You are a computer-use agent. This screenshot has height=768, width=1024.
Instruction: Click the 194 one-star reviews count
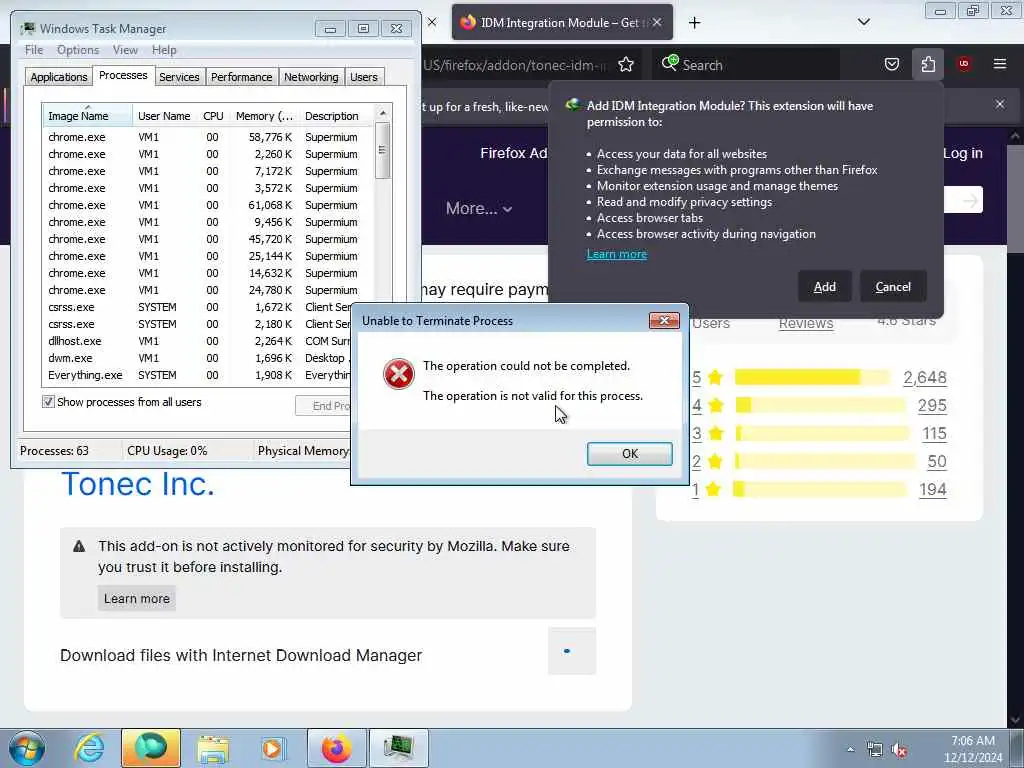(x=933, y=490)
